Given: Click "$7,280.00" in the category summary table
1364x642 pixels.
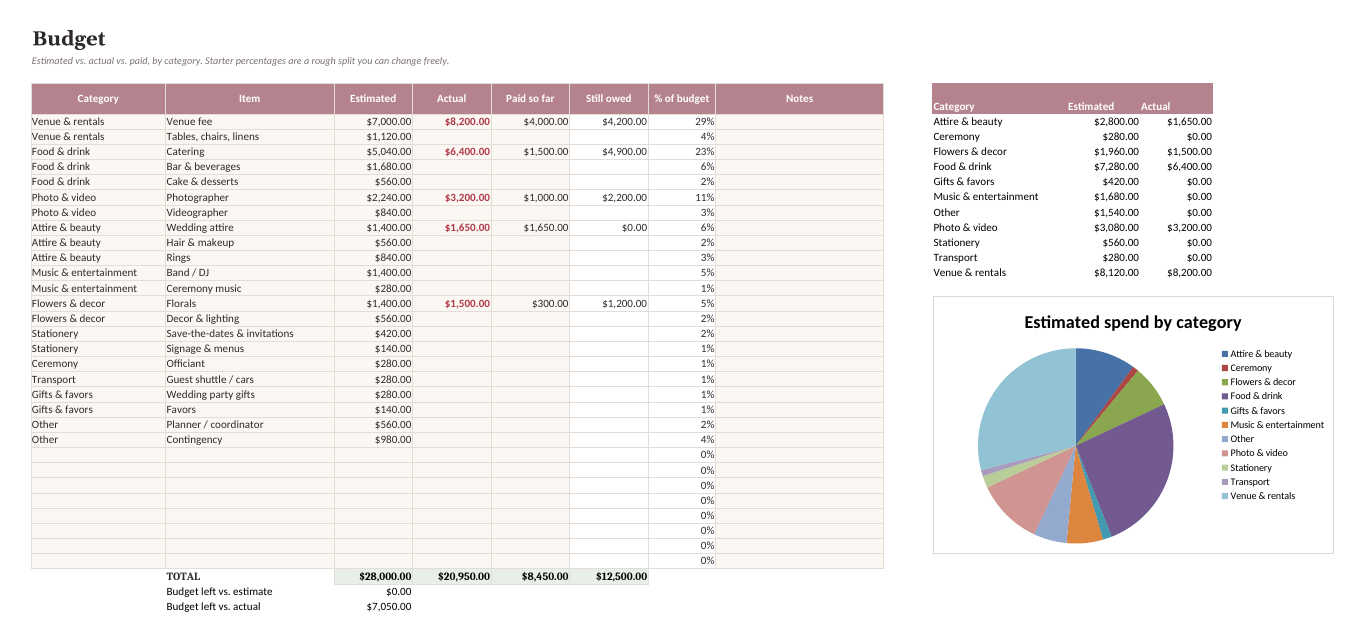Looking at the screenshot, I should (x=1116, y=167).
